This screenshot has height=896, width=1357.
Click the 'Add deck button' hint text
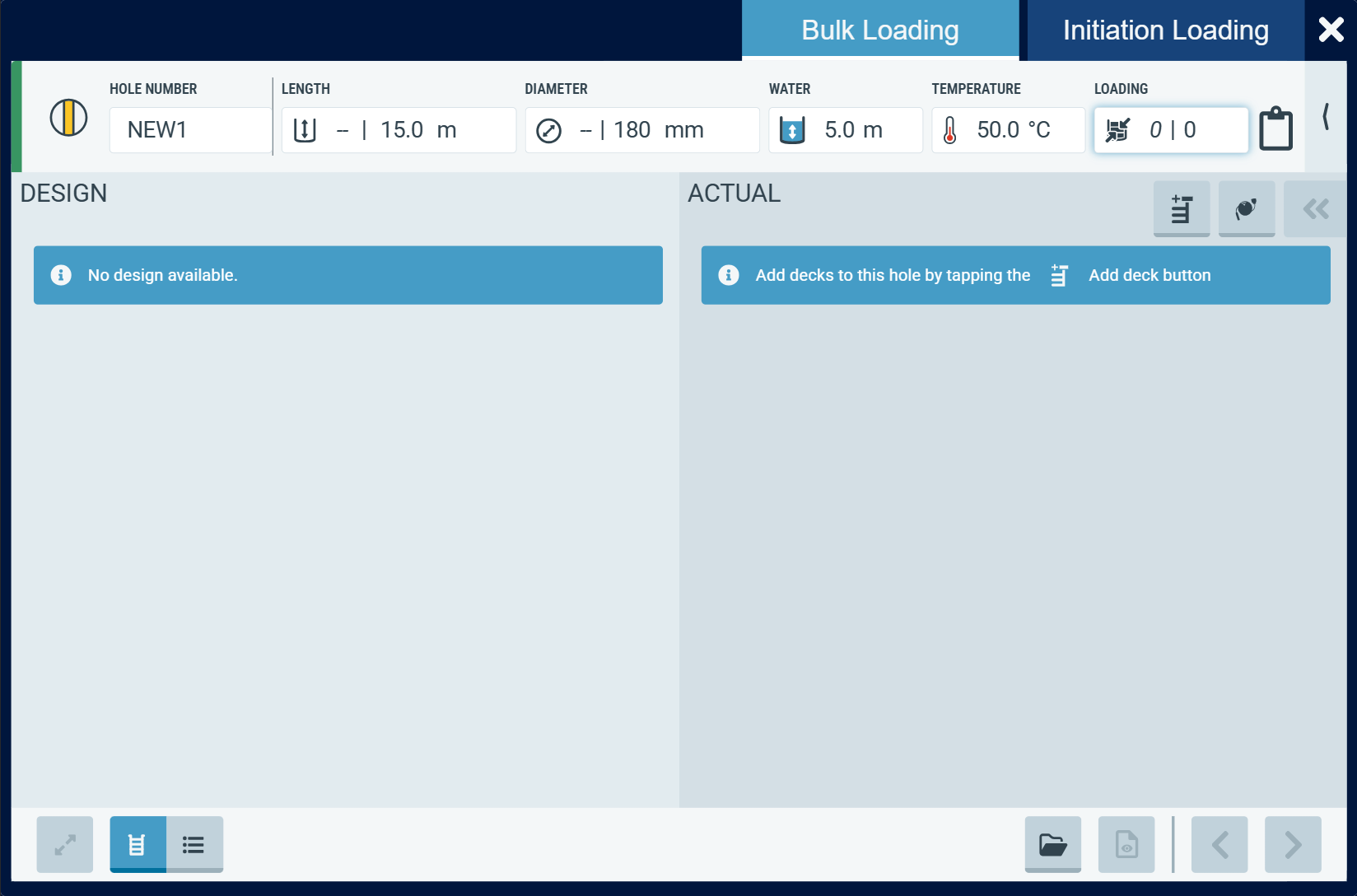click(x=1149, y=275)
